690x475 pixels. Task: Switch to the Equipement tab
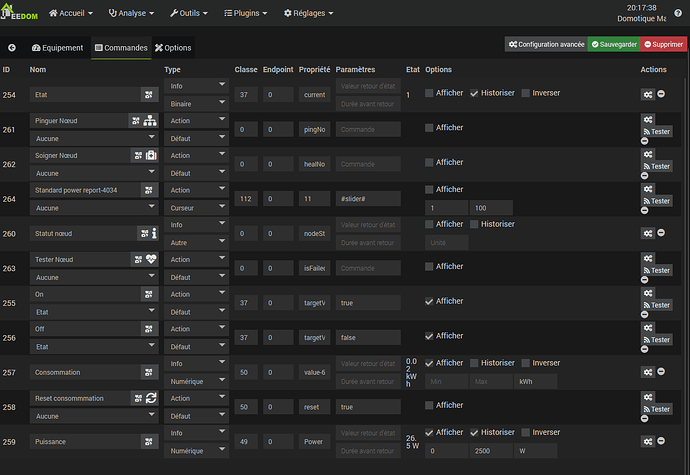coord(57,48)
